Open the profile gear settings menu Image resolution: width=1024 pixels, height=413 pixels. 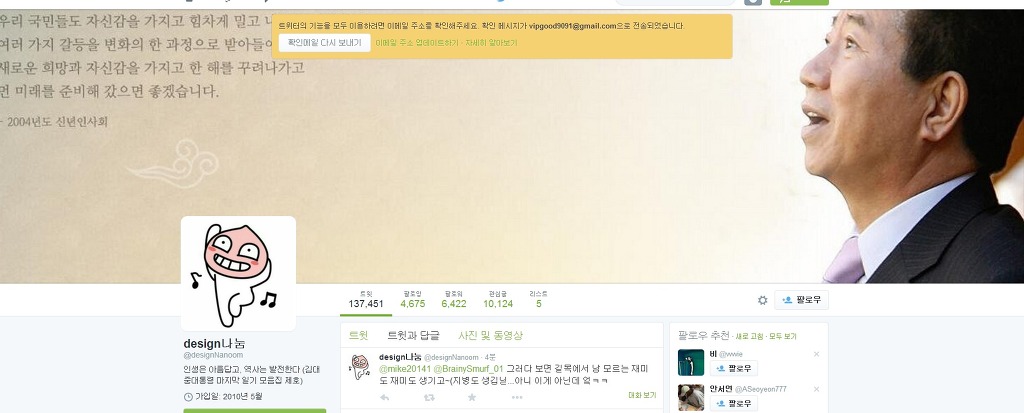click(x=762, y=300)
